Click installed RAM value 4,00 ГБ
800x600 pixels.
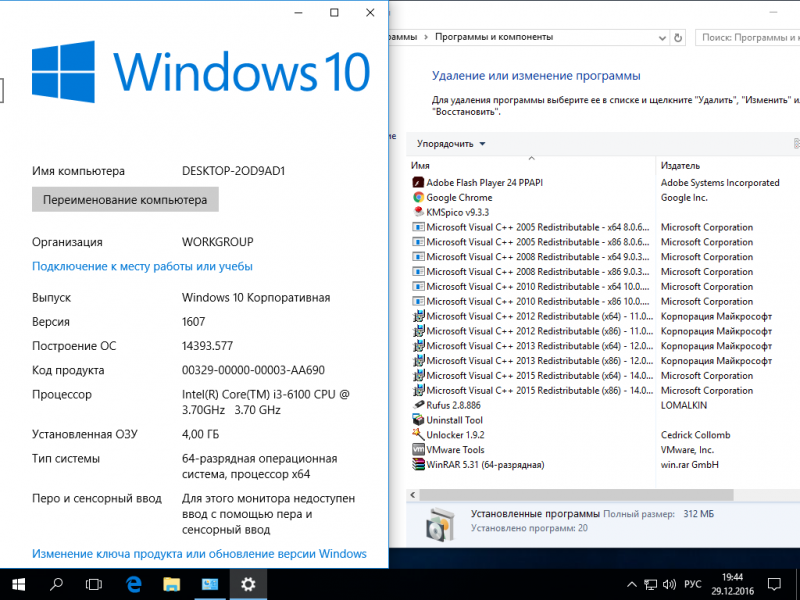(x=201, y=434)
